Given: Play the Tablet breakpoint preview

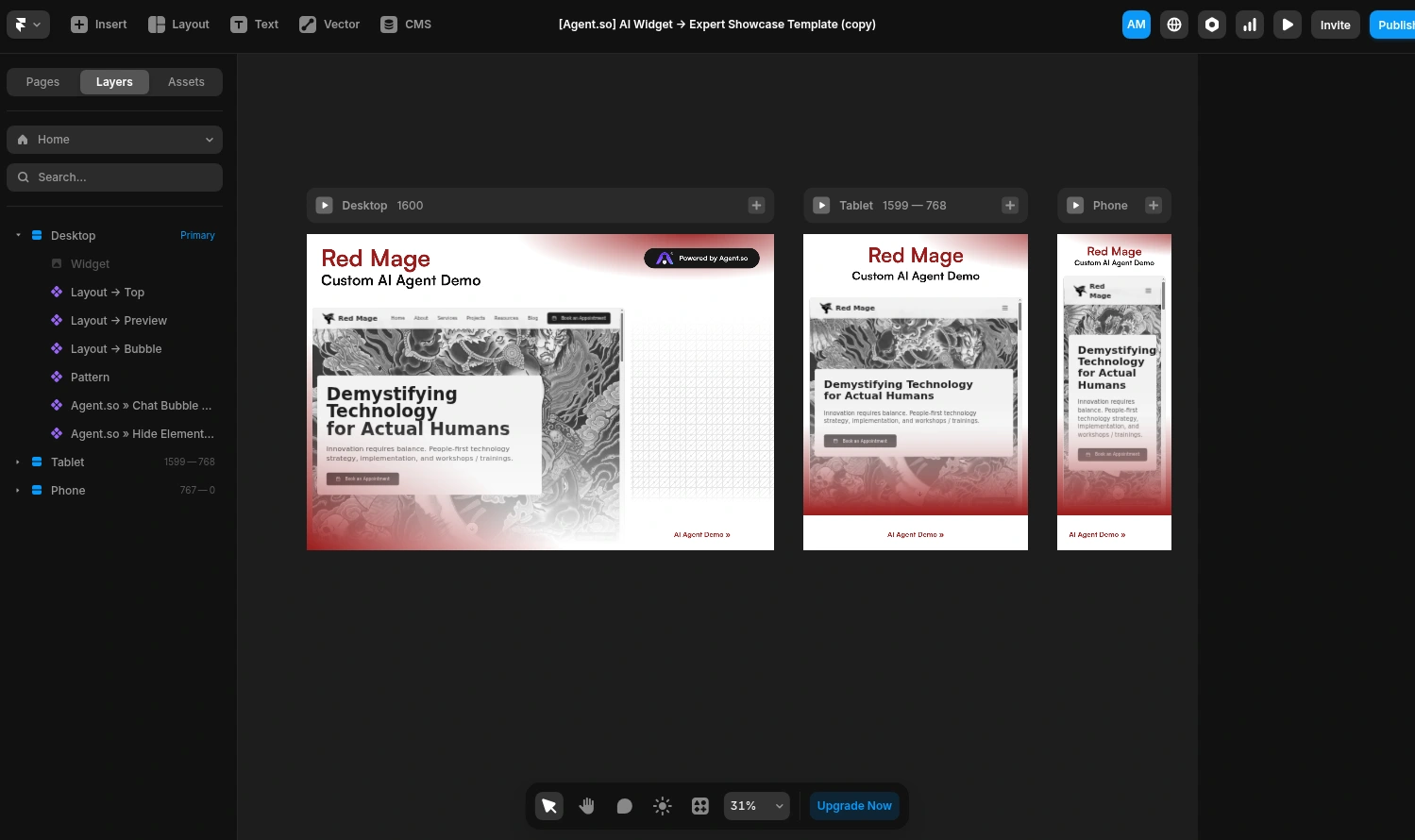Looking at the screenshot, I should 821,205.
